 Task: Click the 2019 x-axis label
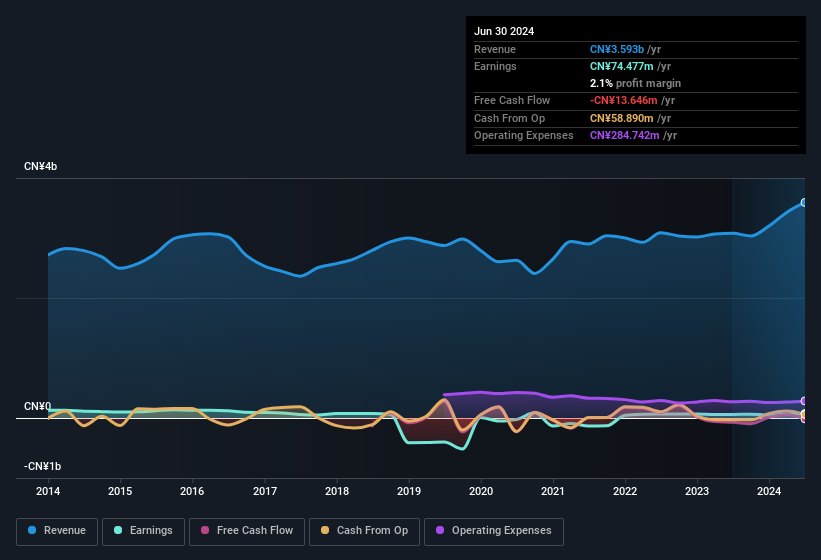[x=409, y=491]
